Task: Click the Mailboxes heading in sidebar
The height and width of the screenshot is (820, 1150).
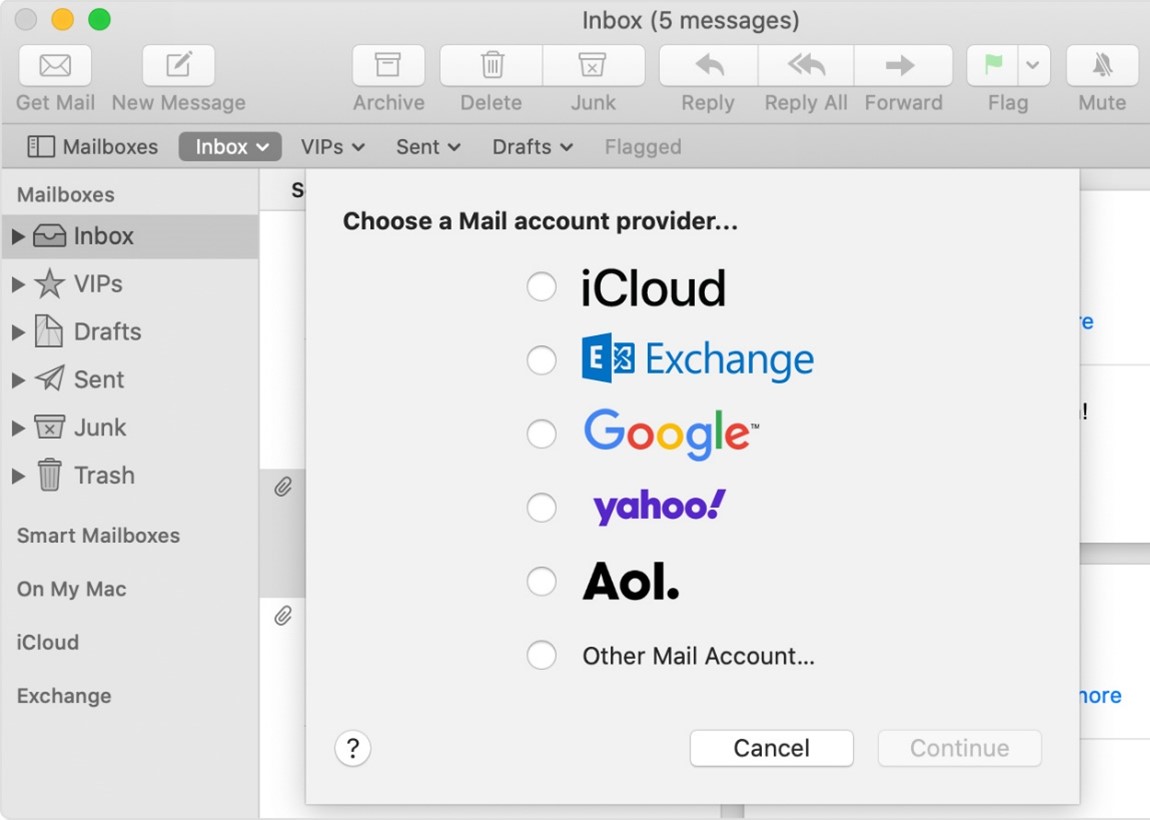Action: click(x=66, y=194)
